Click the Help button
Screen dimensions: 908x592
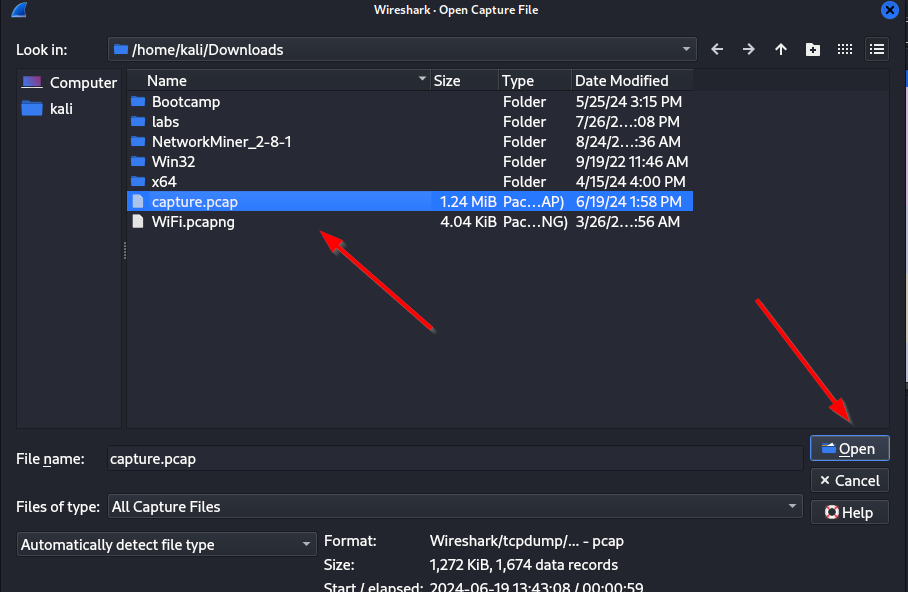(850, 513)
